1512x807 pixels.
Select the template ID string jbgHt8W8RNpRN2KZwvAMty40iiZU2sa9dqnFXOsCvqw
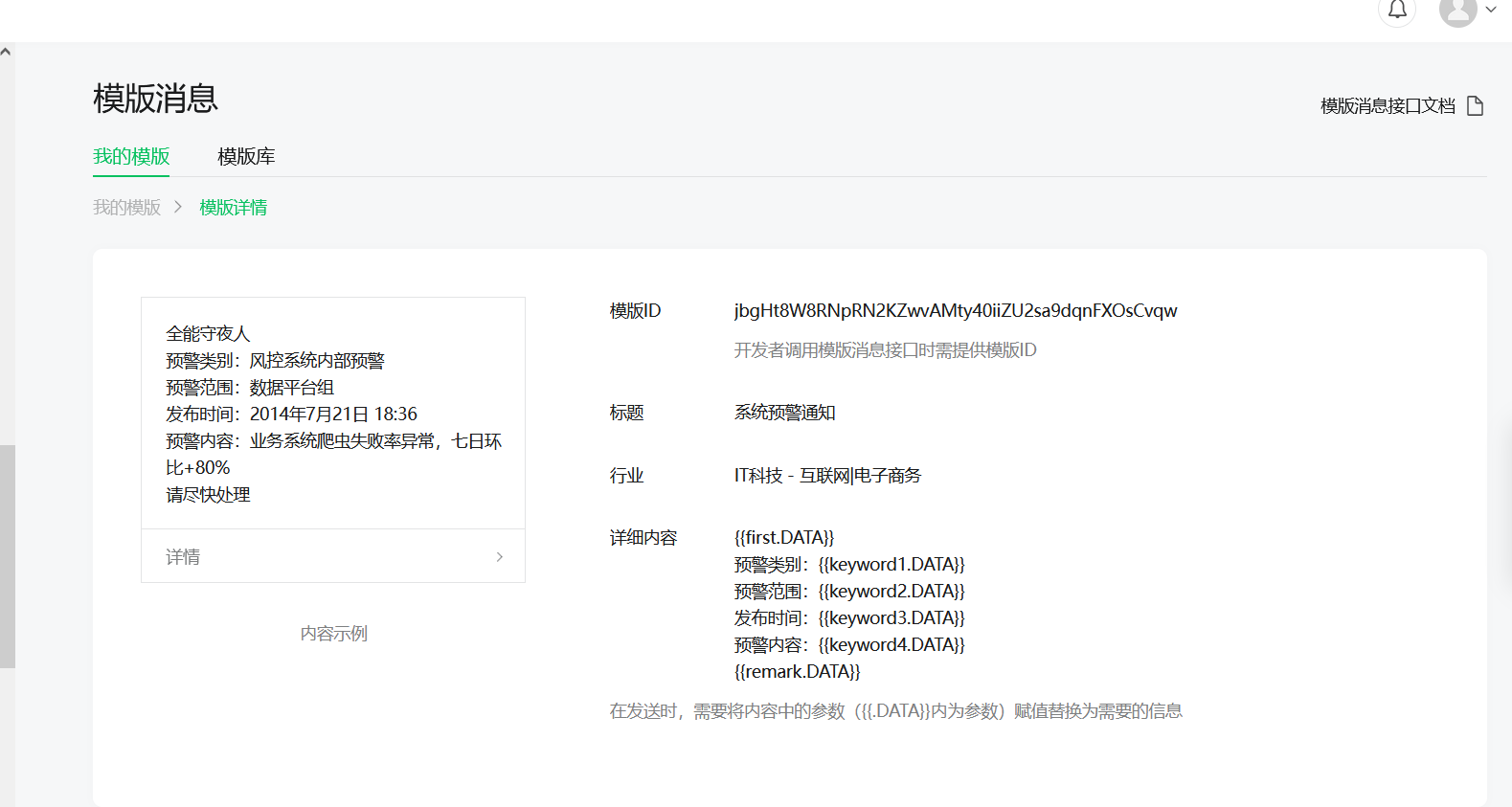pyautogui.click(x=956, y=311)
